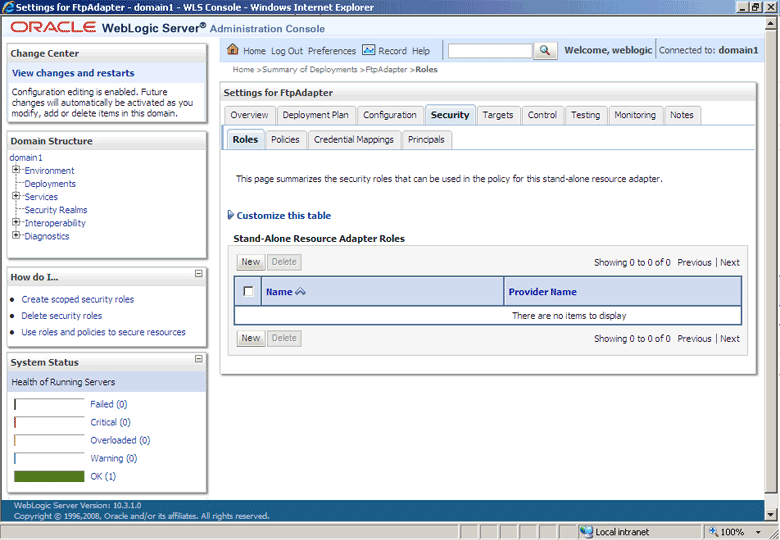Expand the Interoperability tree node

(x=16, y=222)
